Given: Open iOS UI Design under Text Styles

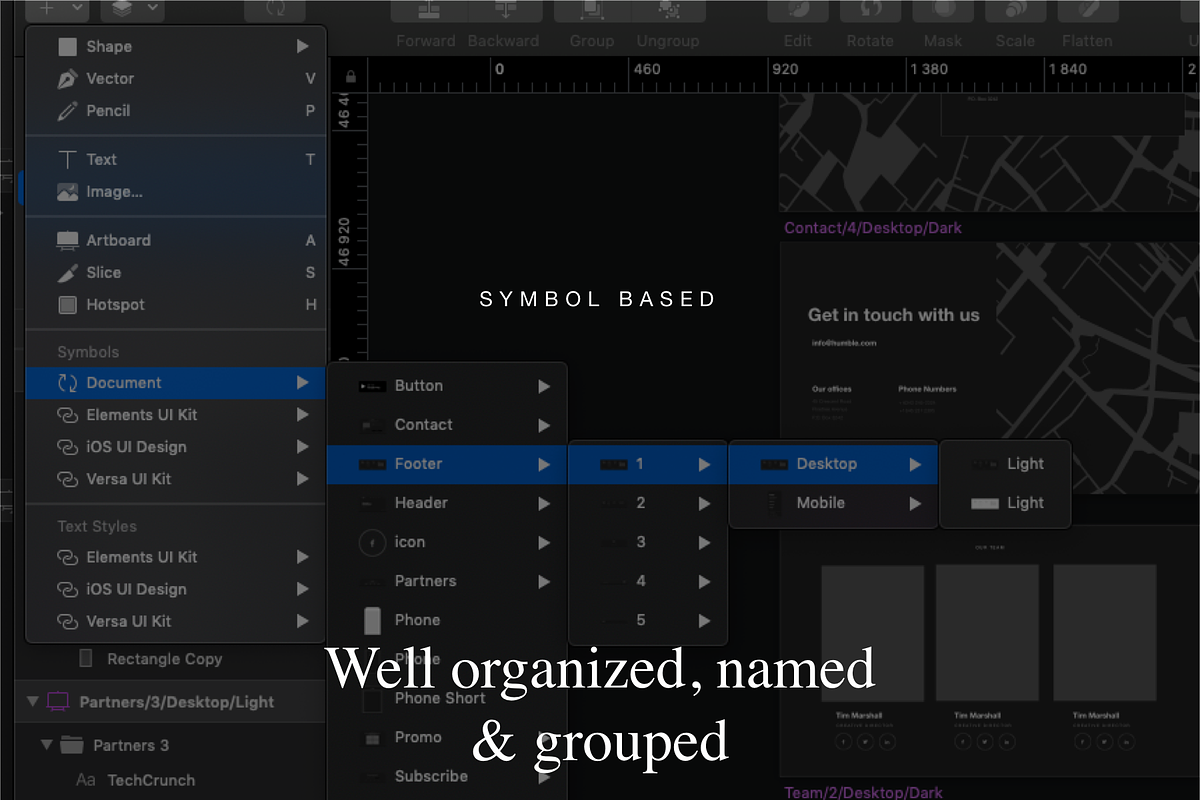Looking at the screenshot, I should tap(176, 589).
